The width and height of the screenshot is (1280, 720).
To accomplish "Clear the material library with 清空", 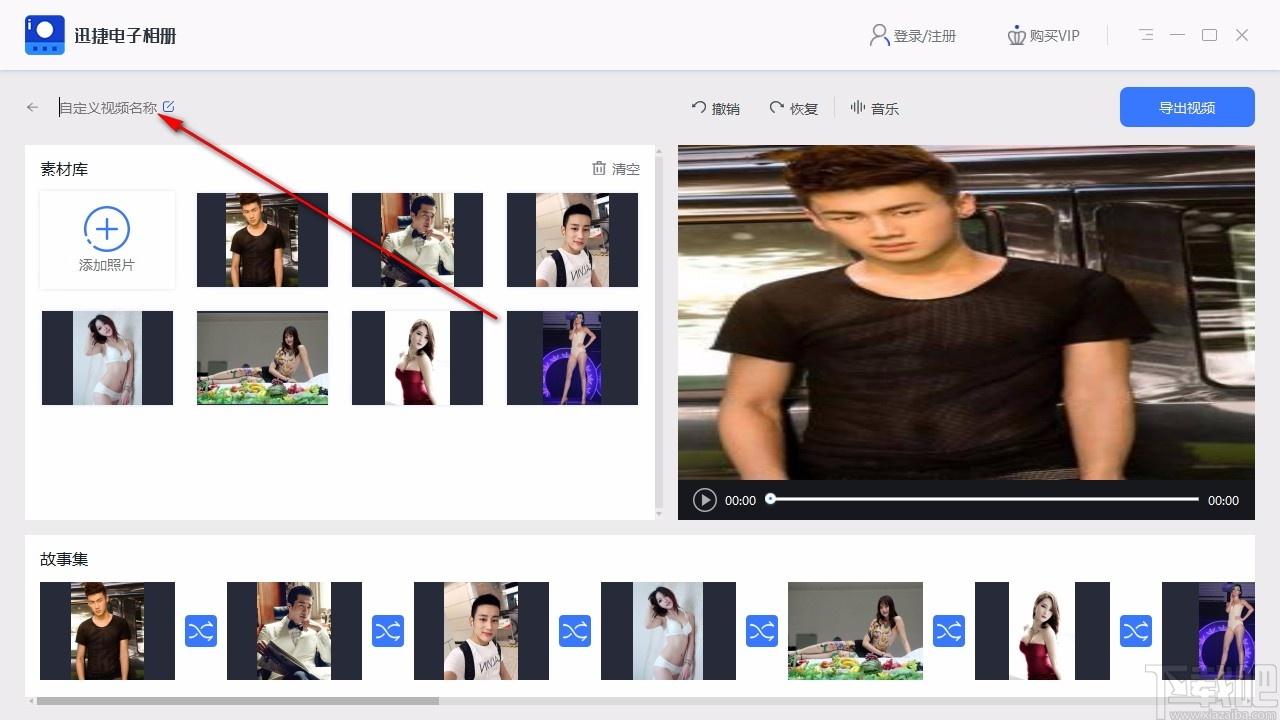I will point(616,169).
